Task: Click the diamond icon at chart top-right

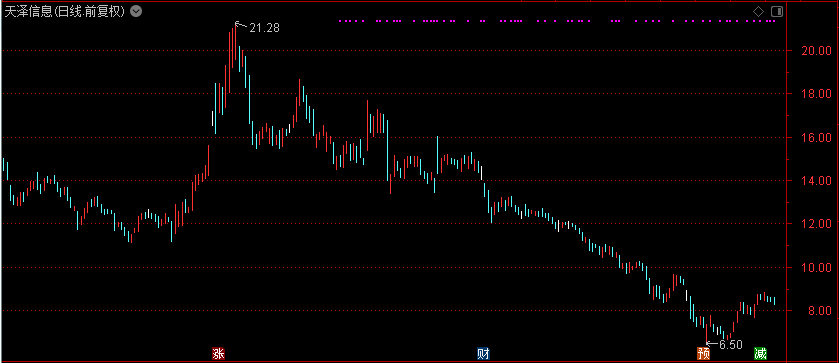Action: pyautogui.click(x=758, y=11)
